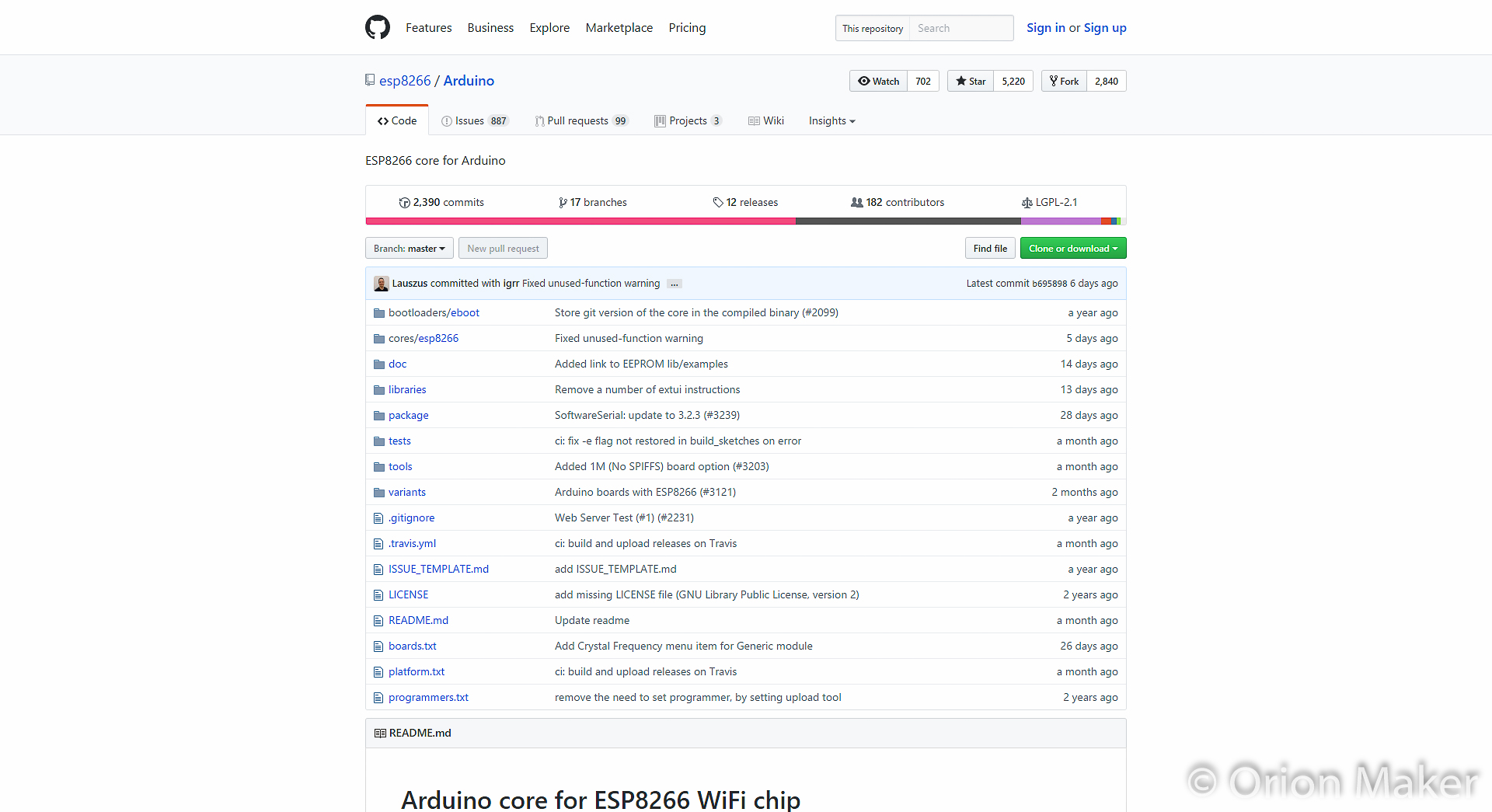This screenshot has height=812, width=1492.
Task: Click the stargazers count 5,220
Action: [1013, 81]
